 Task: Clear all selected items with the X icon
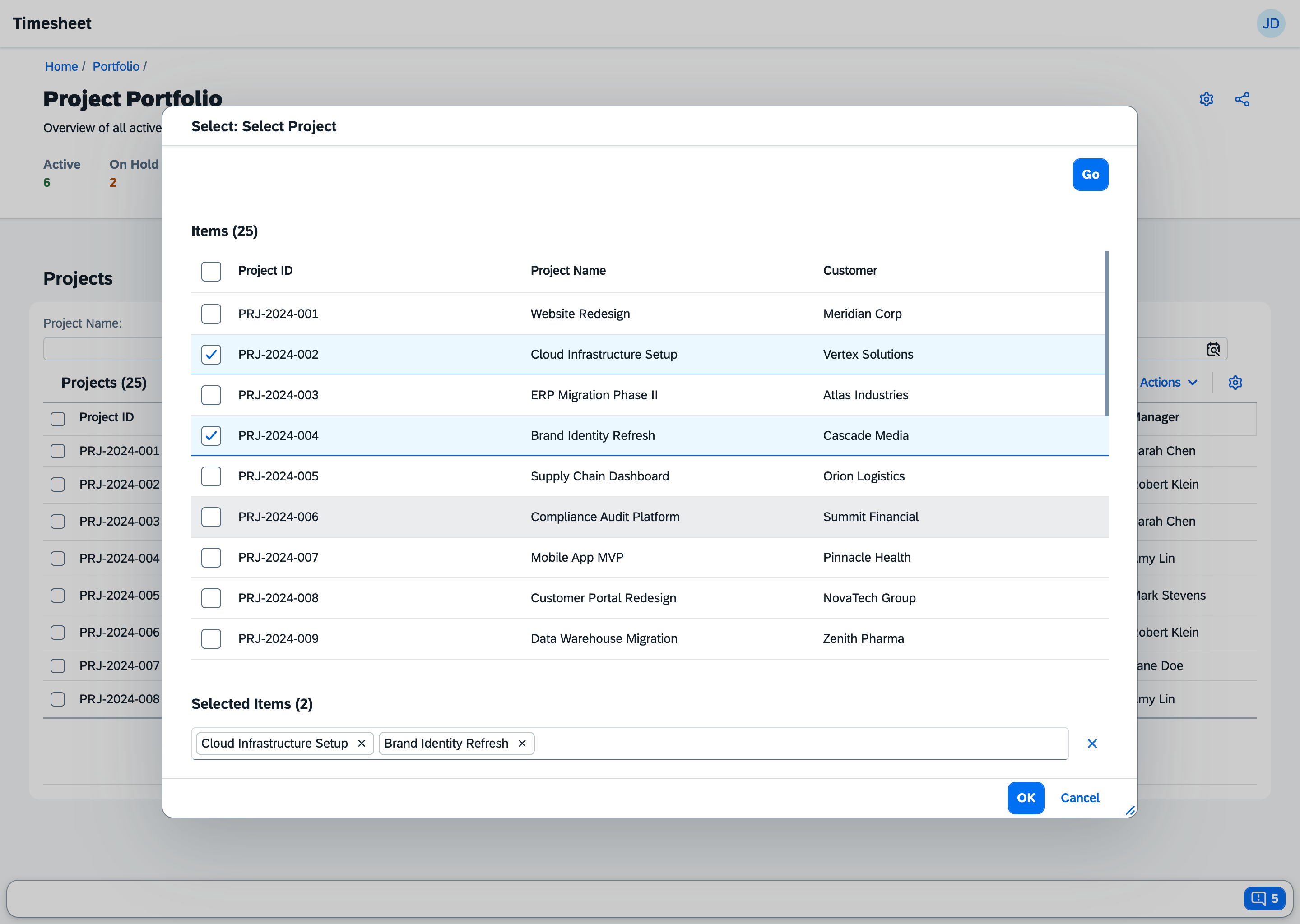[x=1092, y=743]
